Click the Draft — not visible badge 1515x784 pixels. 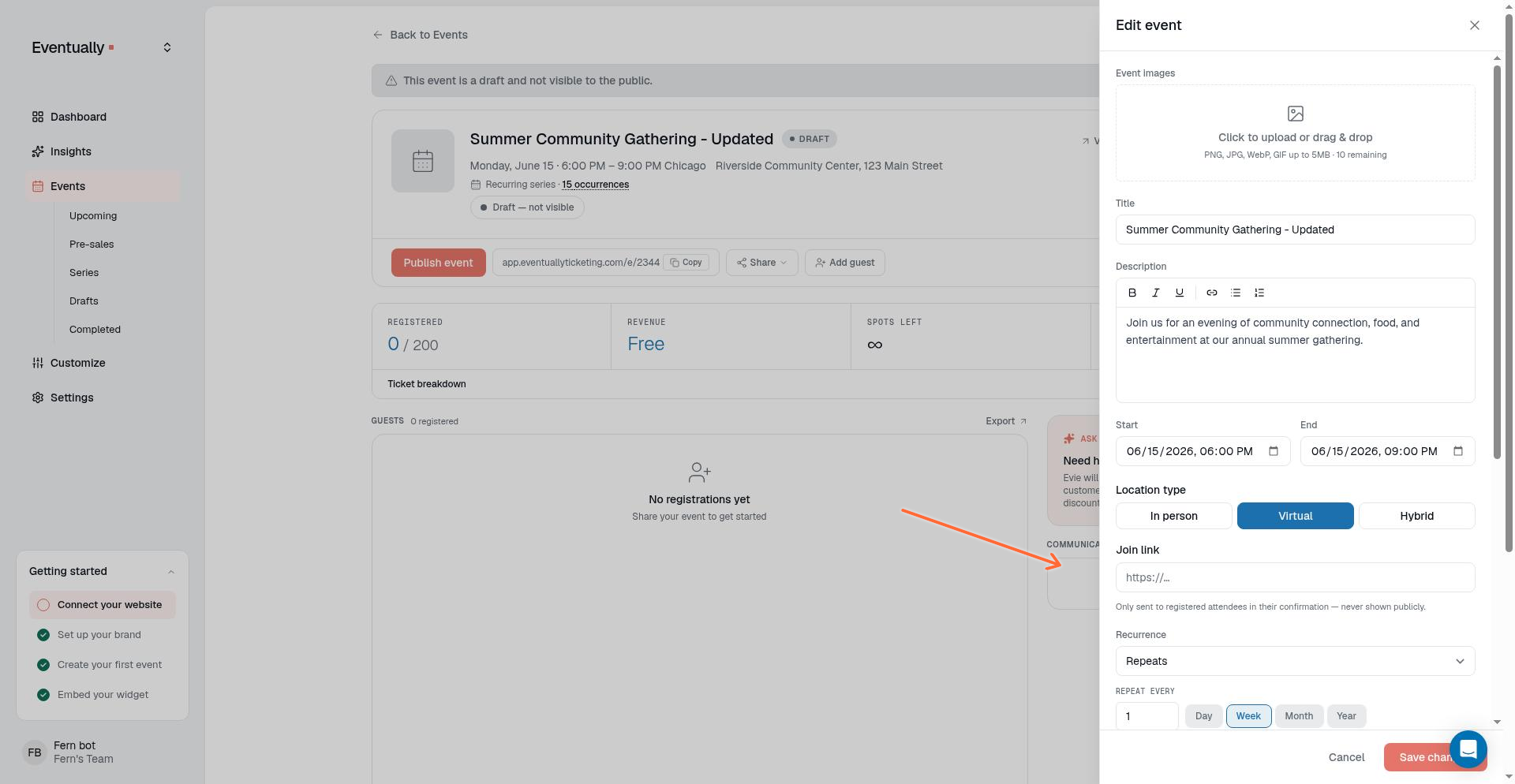pos(527,207)
